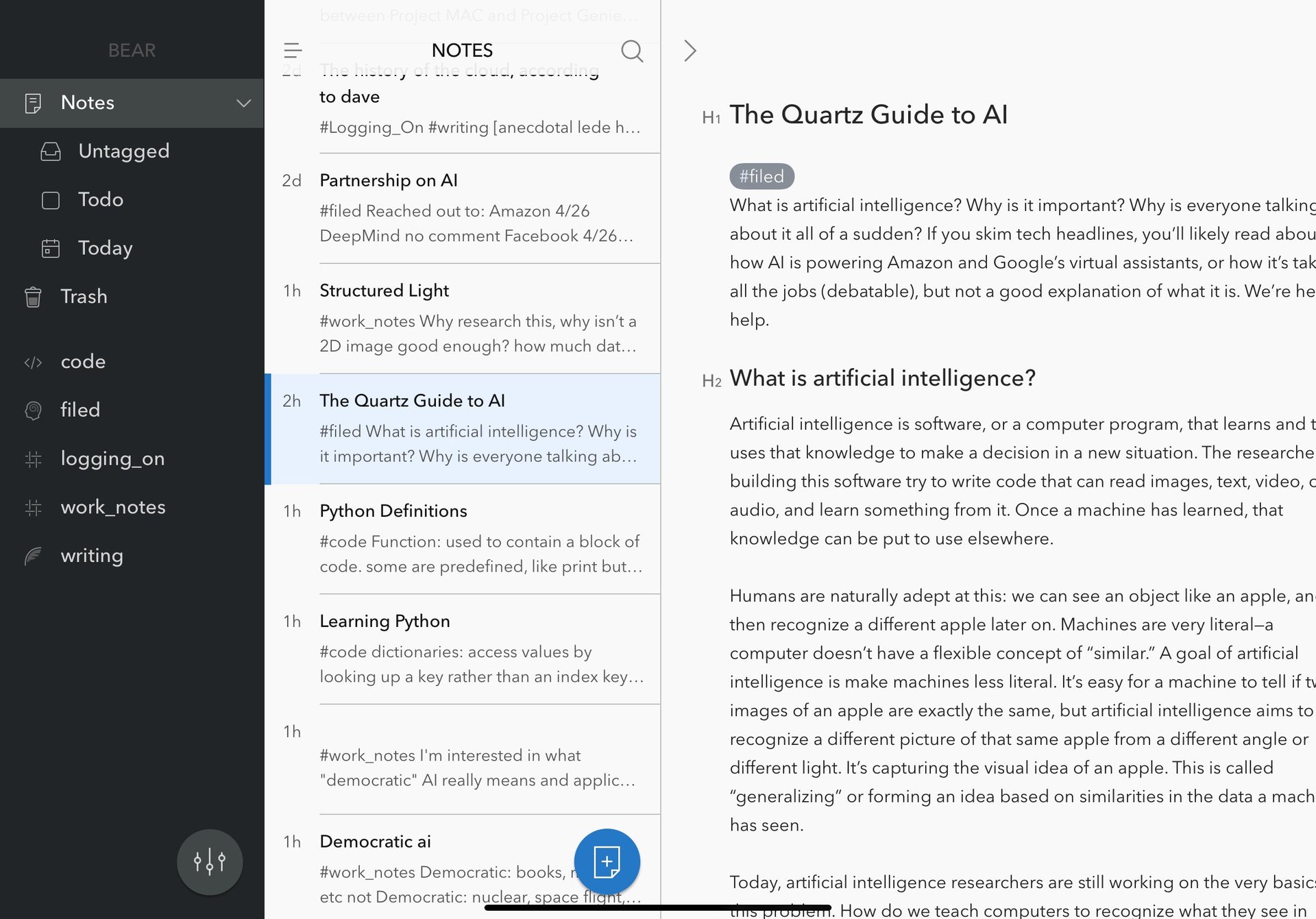The width and height of the screenshot is (1316, 919).
Task: Open the Python Definitions note
Action: click(x=463, y=539)
